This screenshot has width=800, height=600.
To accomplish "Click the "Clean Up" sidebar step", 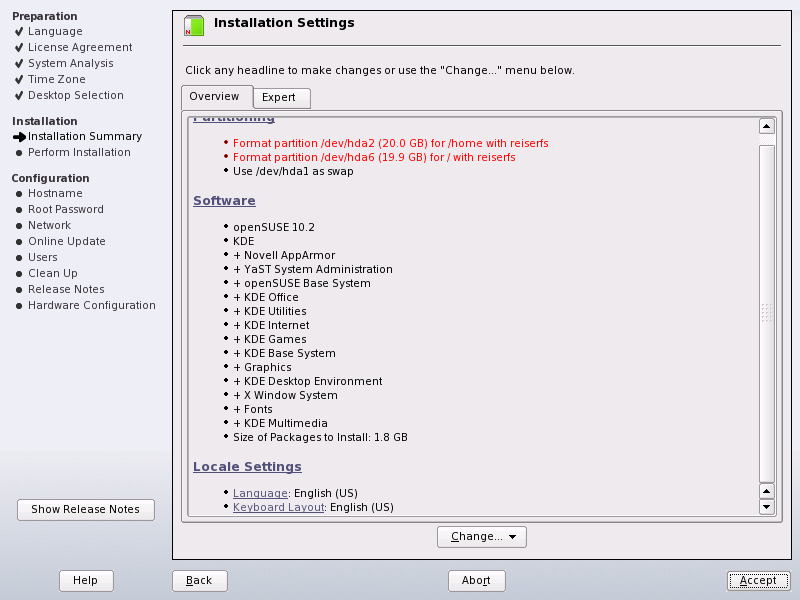I will coord(53,273).
